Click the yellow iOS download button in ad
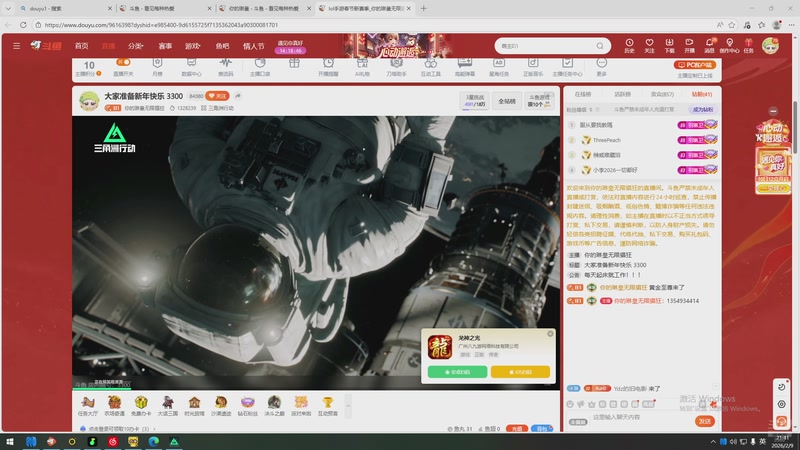 point(520,372)
